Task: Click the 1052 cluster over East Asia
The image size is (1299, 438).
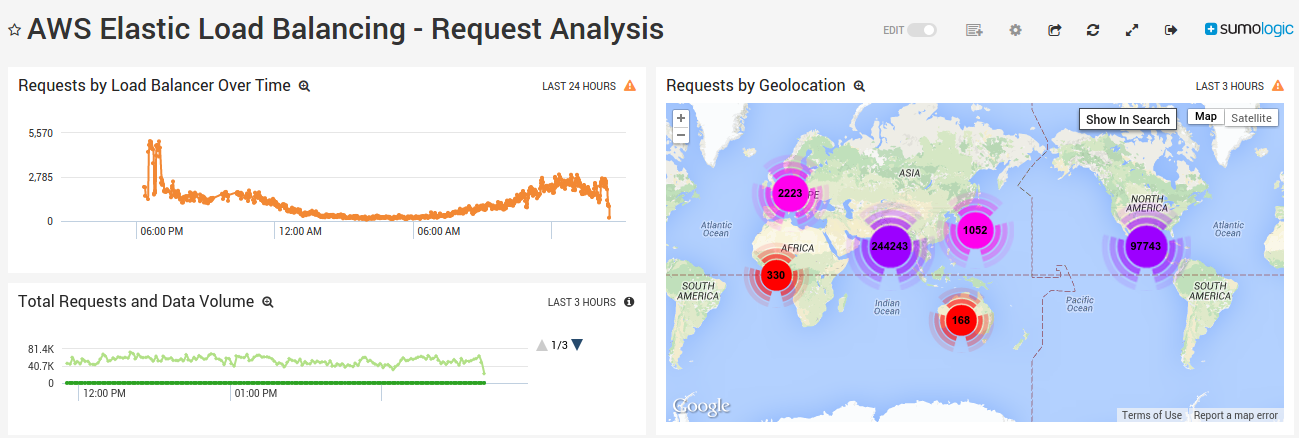Action: pyautogui.click(x=975, y=230)
